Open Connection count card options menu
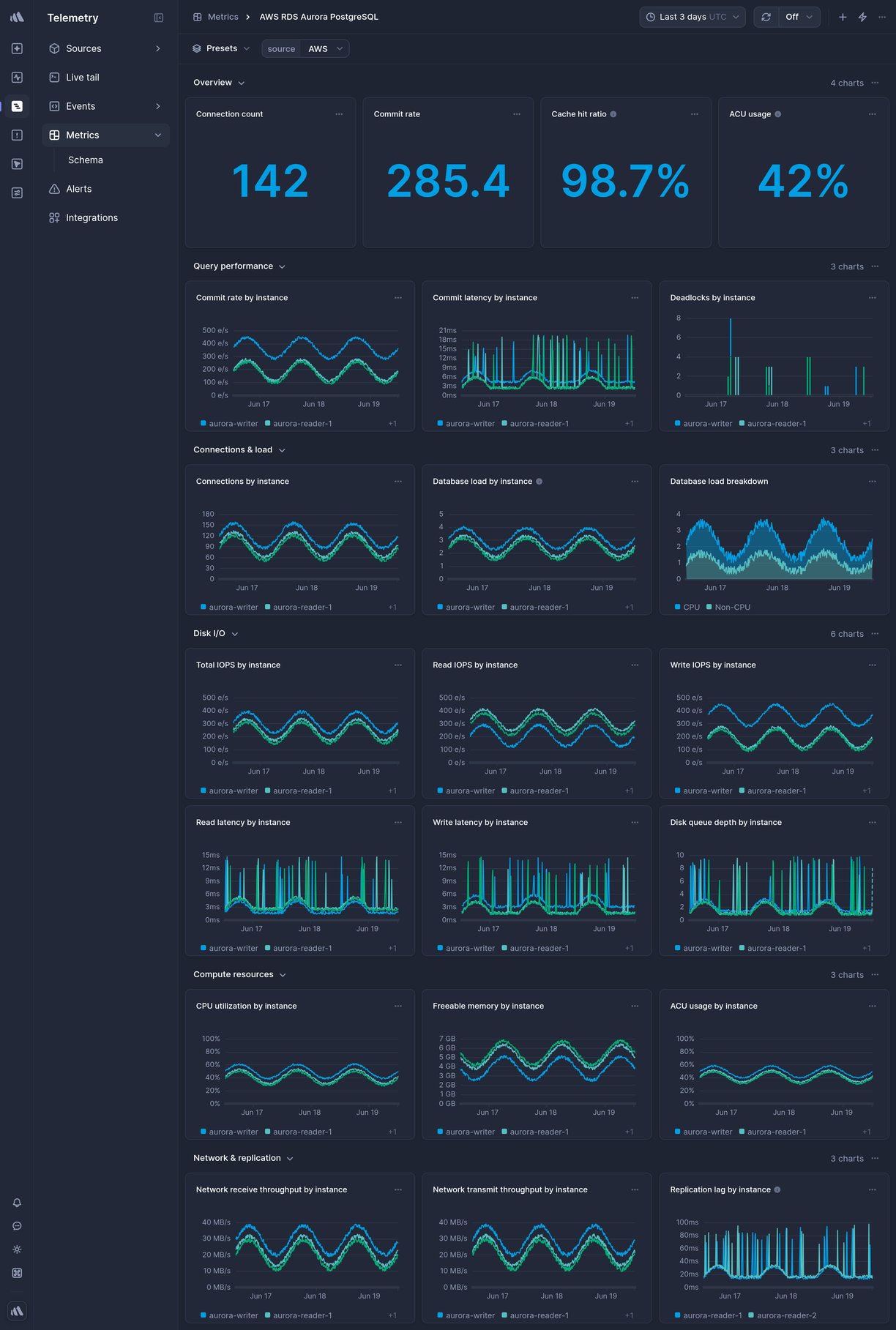 click(x=339, y=114)
